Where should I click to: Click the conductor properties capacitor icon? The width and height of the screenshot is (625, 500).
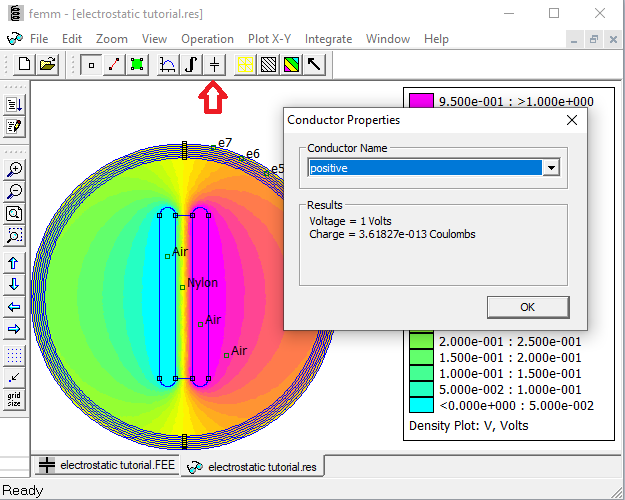(x=214, y=64)
